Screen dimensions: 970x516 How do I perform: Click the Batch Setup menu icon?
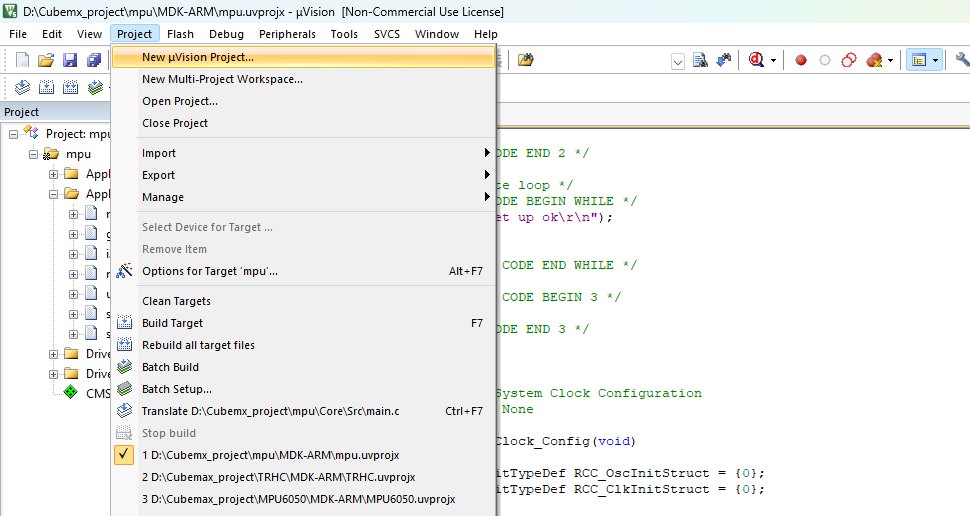[x=124, y=389]
